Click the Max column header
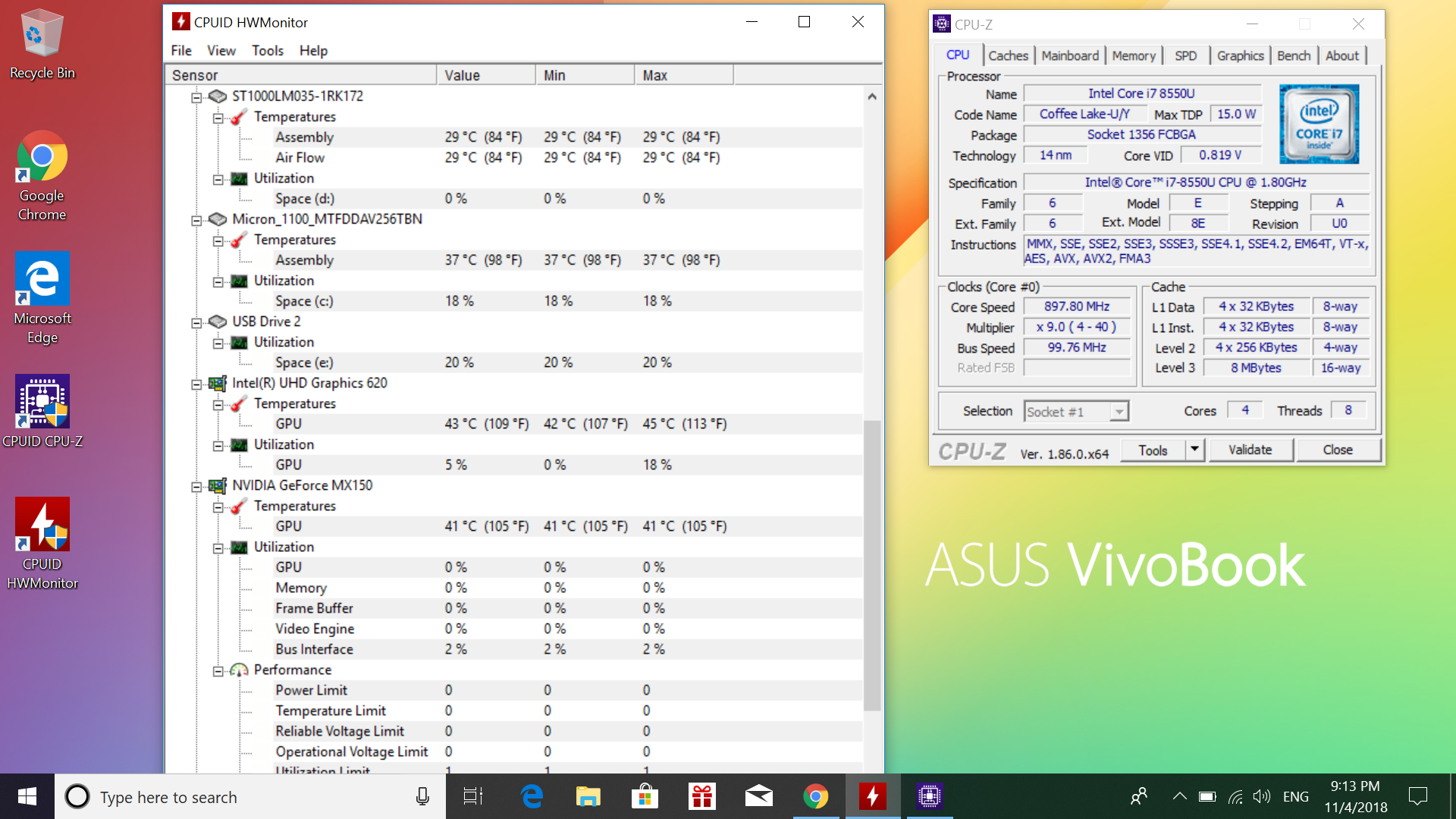This screenshot has height=819, width=1456. [684, 75]
